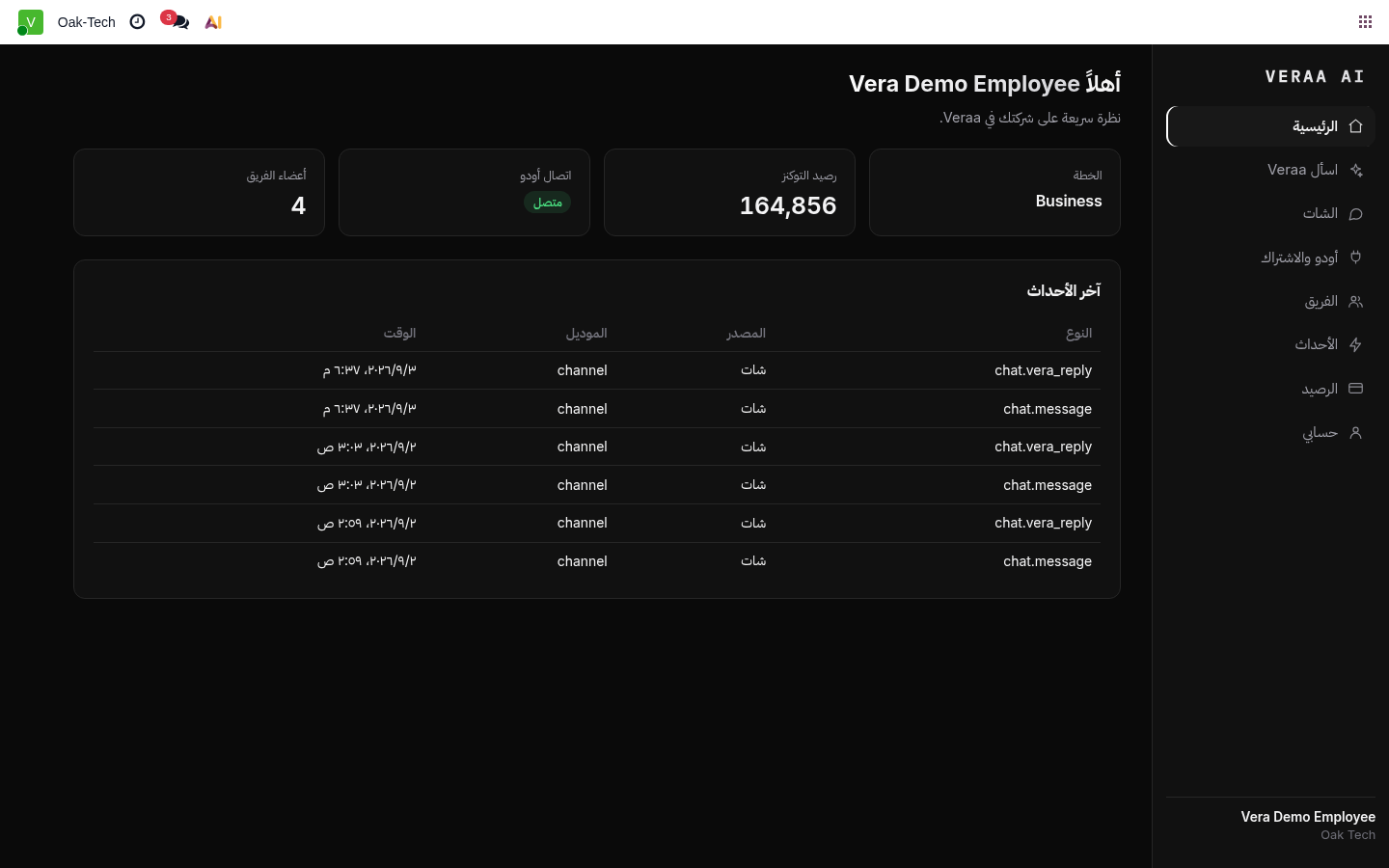Click the chat bubble icon beside الشات
1389x868 pixels.
[1355, 213]
